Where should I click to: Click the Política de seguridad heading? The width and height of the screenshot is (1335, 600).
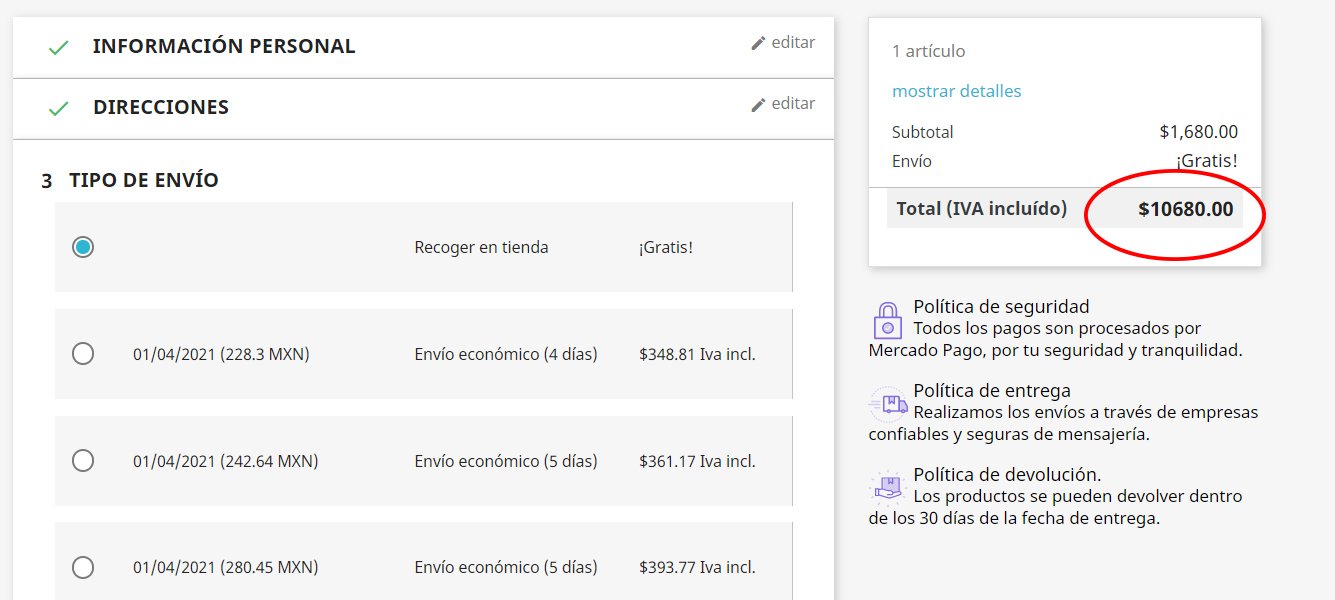(x=1001, y=307)
